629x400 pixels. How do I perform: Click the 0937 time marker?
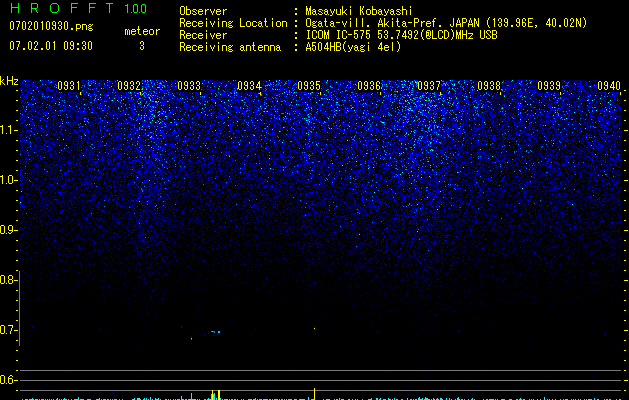[x=429, y=85]
